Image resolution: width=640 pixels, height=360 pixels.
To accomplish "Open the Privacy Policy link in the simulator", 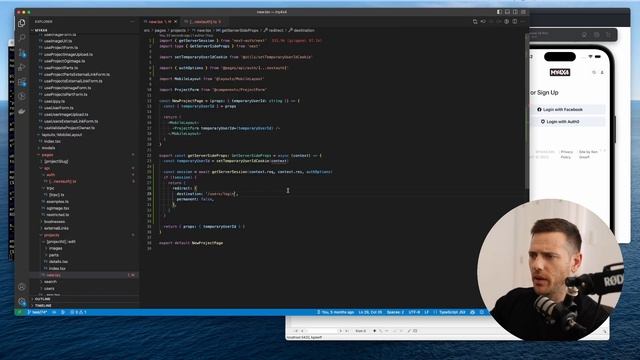I will pos(567,154).
